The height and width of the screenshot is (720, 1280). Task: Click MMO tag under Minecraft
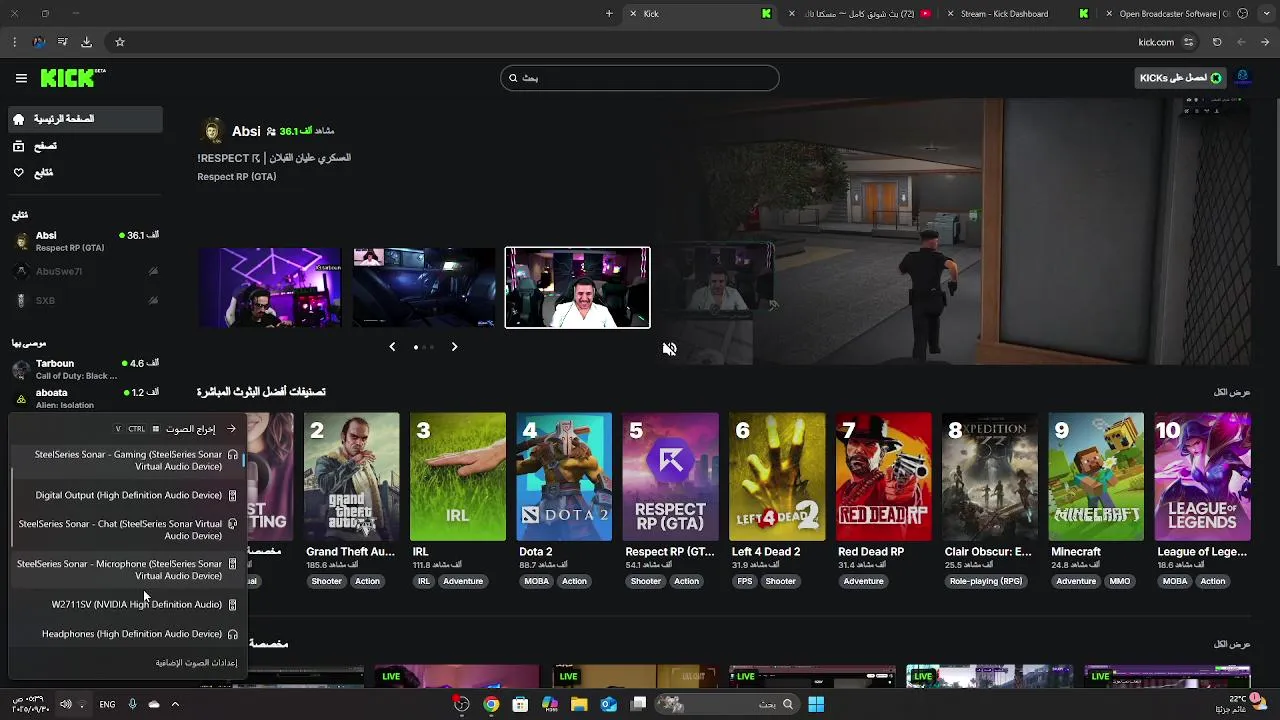(x=1120, y=581)
